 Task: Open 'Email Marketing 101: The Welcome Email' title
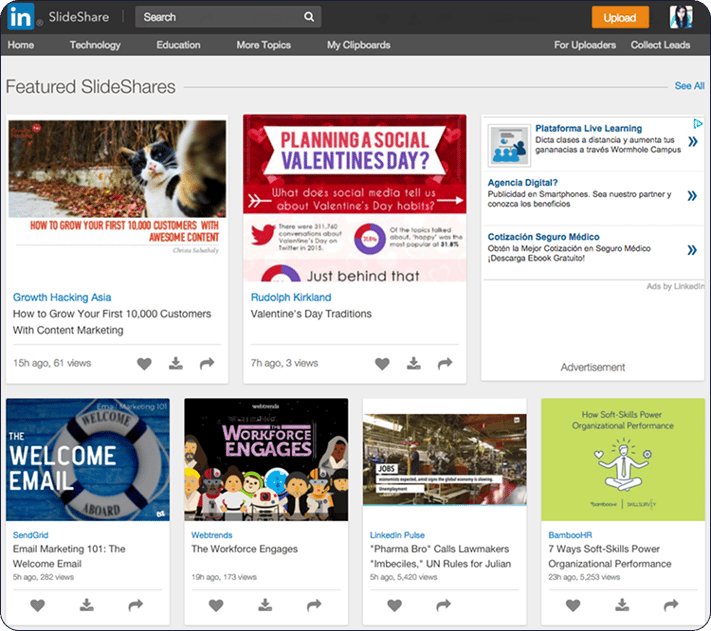click(69, 556)
